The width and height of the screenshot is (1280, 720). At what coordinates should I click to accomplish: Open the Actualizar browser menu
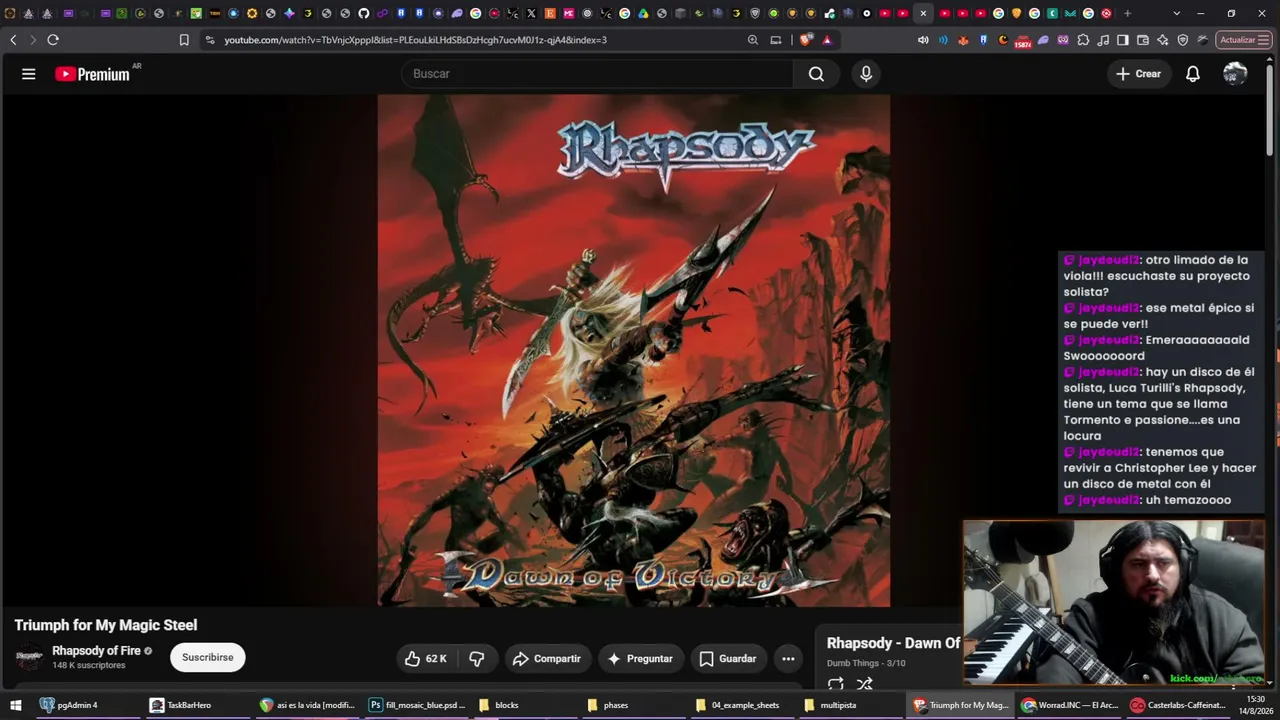click(1243, 40)
